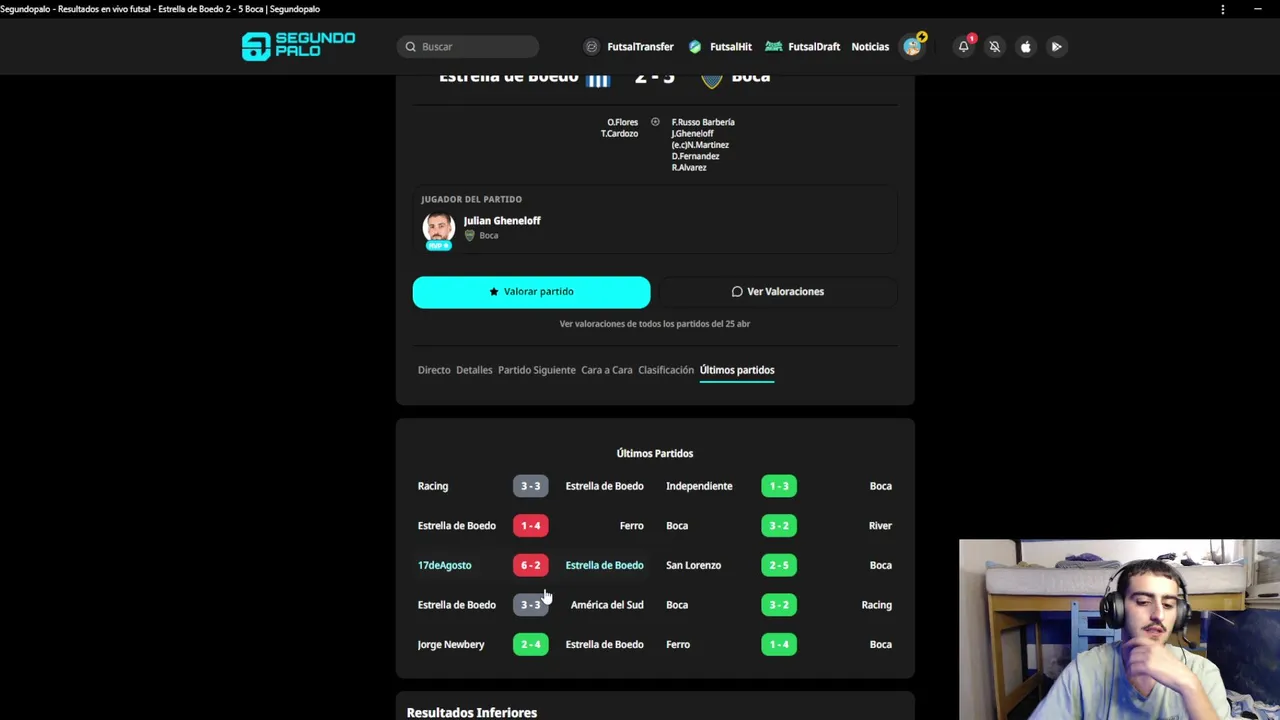Switch to the Clasificación tab

(666, 370)
